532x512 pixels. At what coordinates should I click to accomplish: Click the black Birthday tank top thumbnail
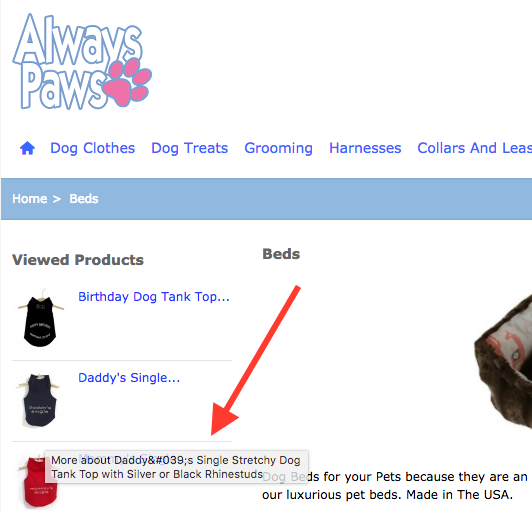pyautogui.click(x=40, y=318)
